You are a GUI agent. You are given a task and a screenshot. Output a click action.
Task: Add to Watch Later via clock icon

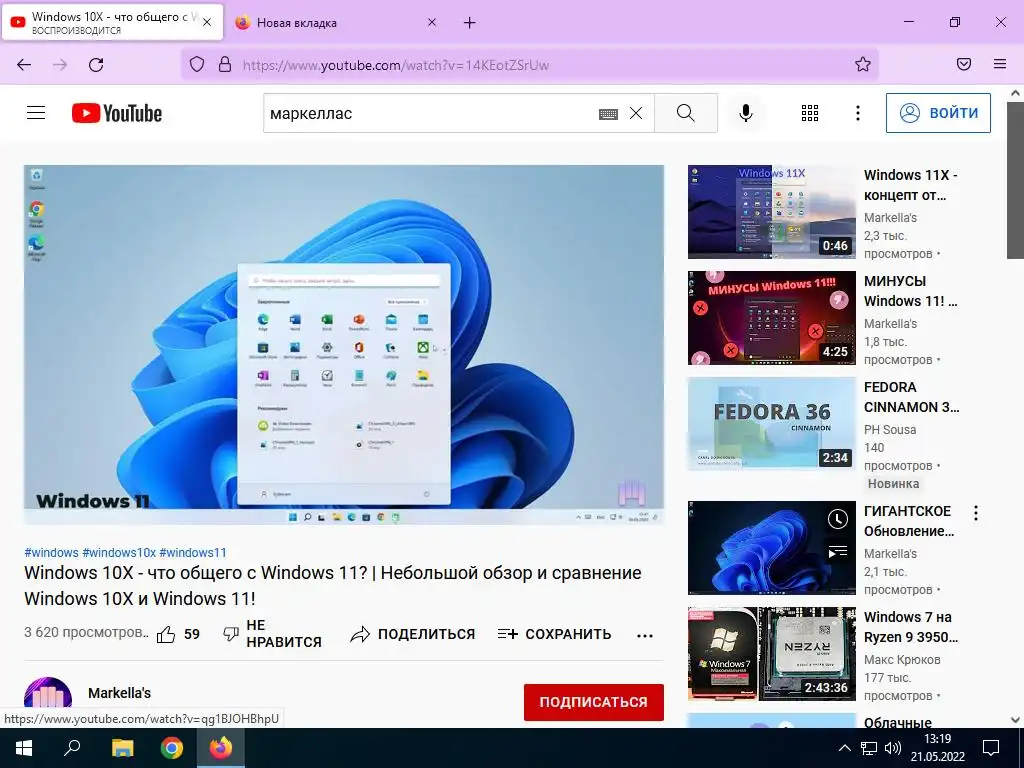(838, 519)
